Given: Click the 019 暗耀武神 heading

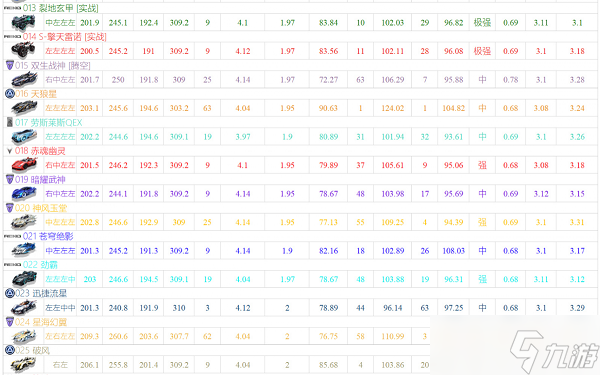Looking at the screenshot, I should pyautogui.click(x=40, y=179).
